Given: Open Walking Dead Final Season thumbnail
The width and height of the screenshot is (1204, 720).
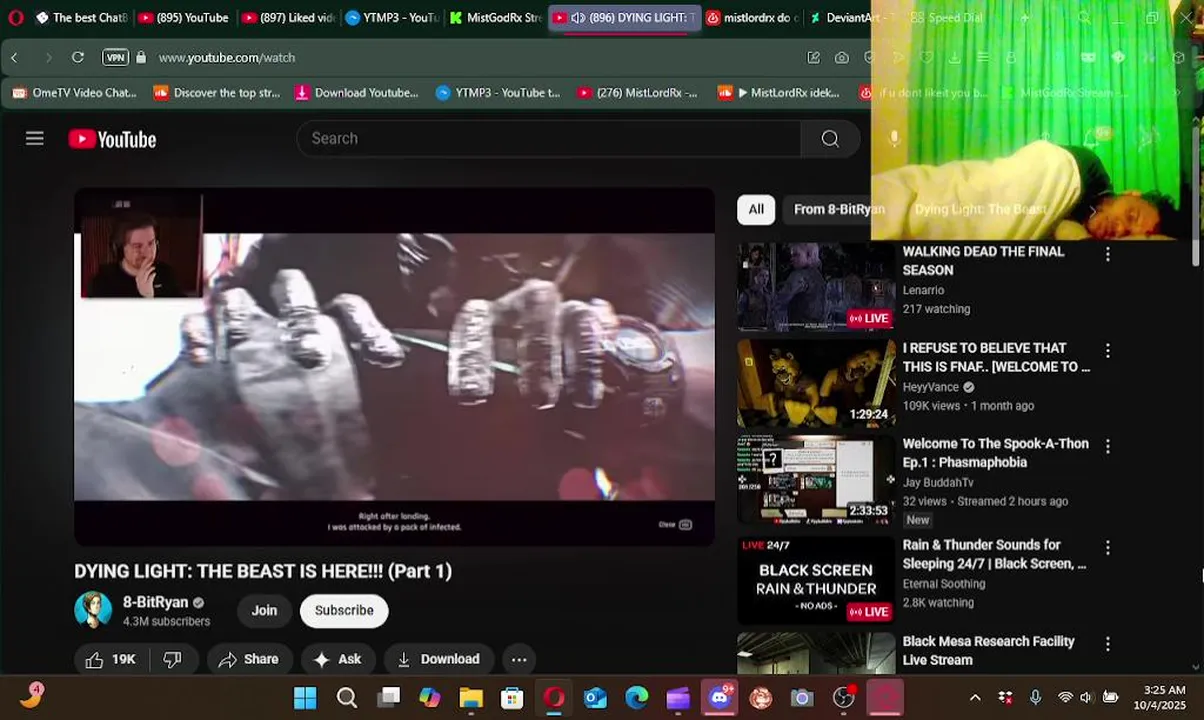Looking at the screenshot, I should tap(816, 286).
